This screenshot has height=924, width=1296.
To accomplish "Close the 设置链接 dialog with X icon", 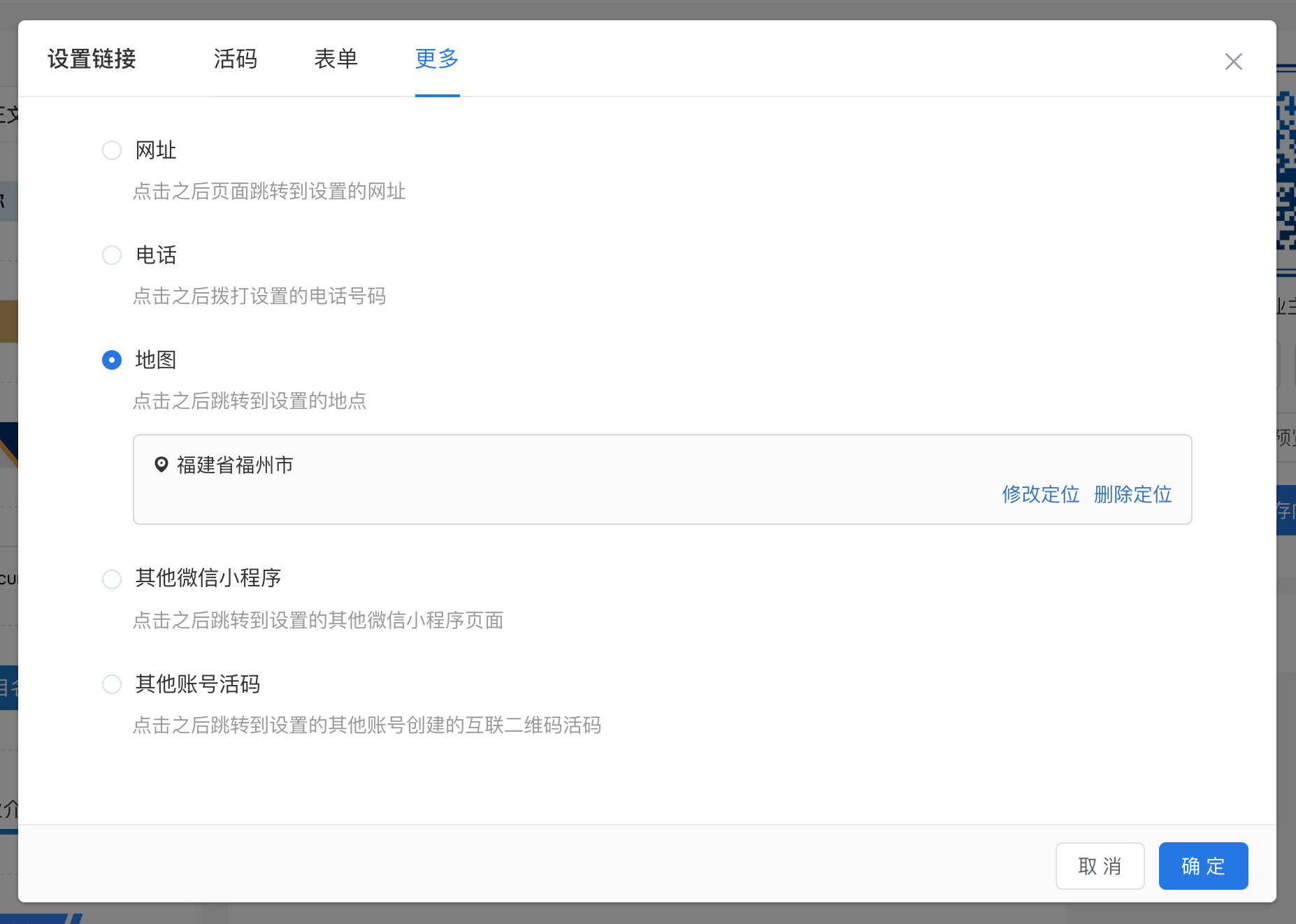I will [1233, 62].
